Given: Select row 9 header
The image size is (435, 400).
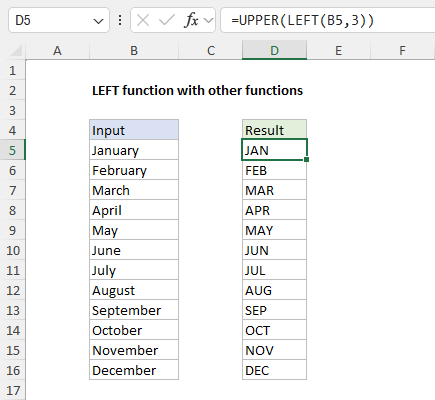Looking at the screenshot, I should coord(13,230).
